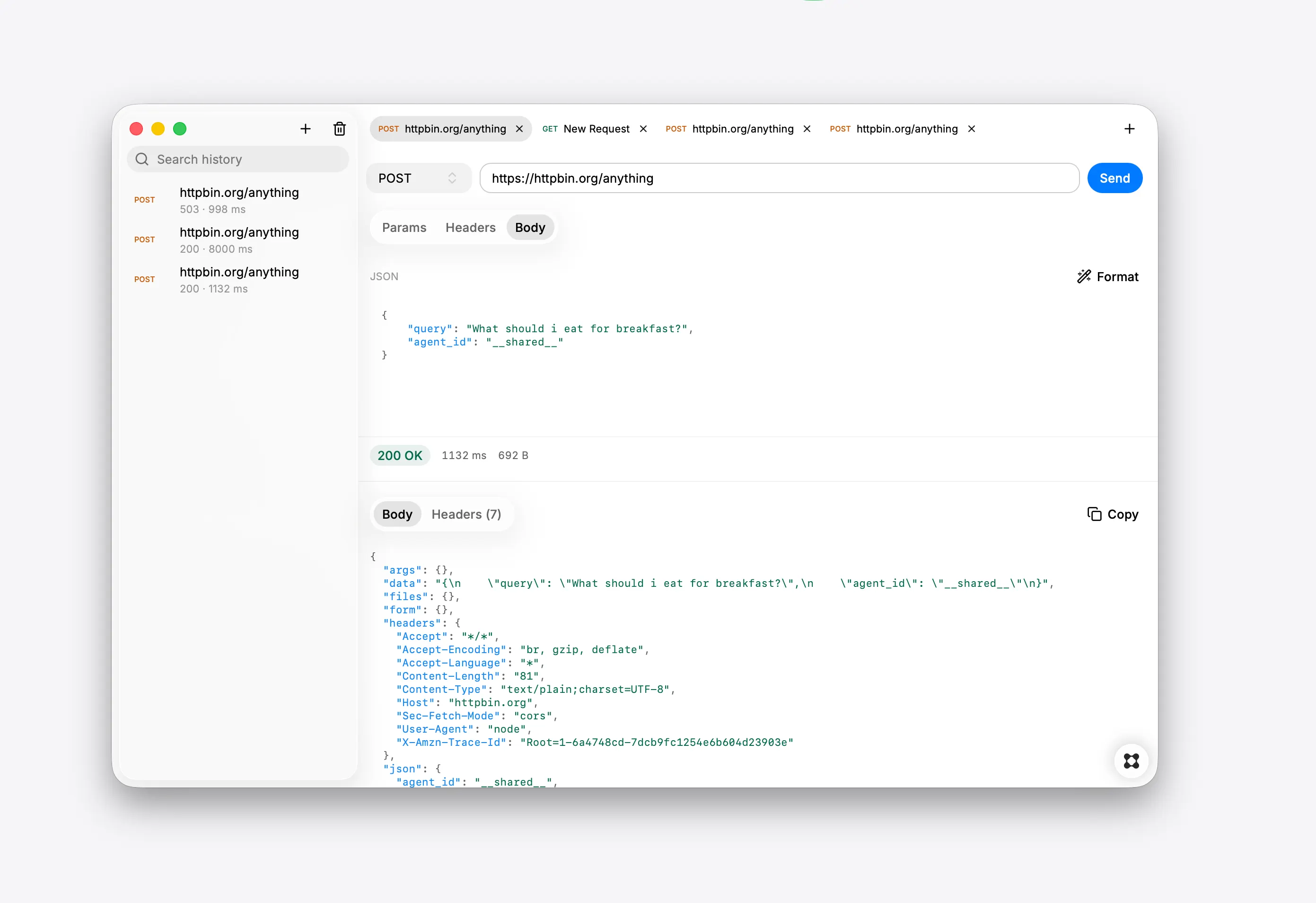Click the "headers" line in response
1316x903 pixels.
(422, 623)
